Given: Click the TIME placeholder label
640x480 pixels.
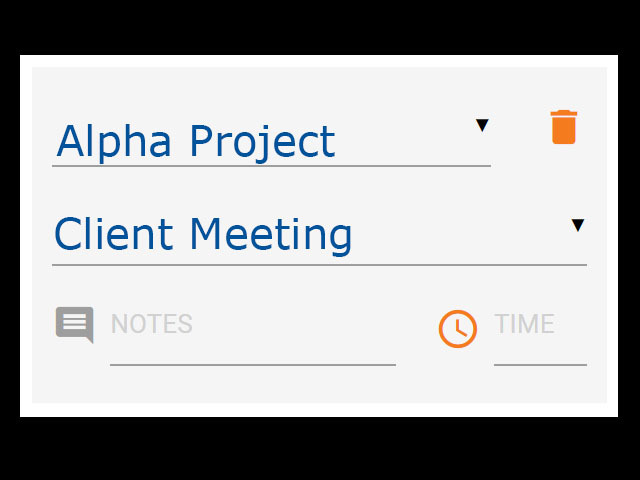Looking at the screenshot, I should pos(524,324).
